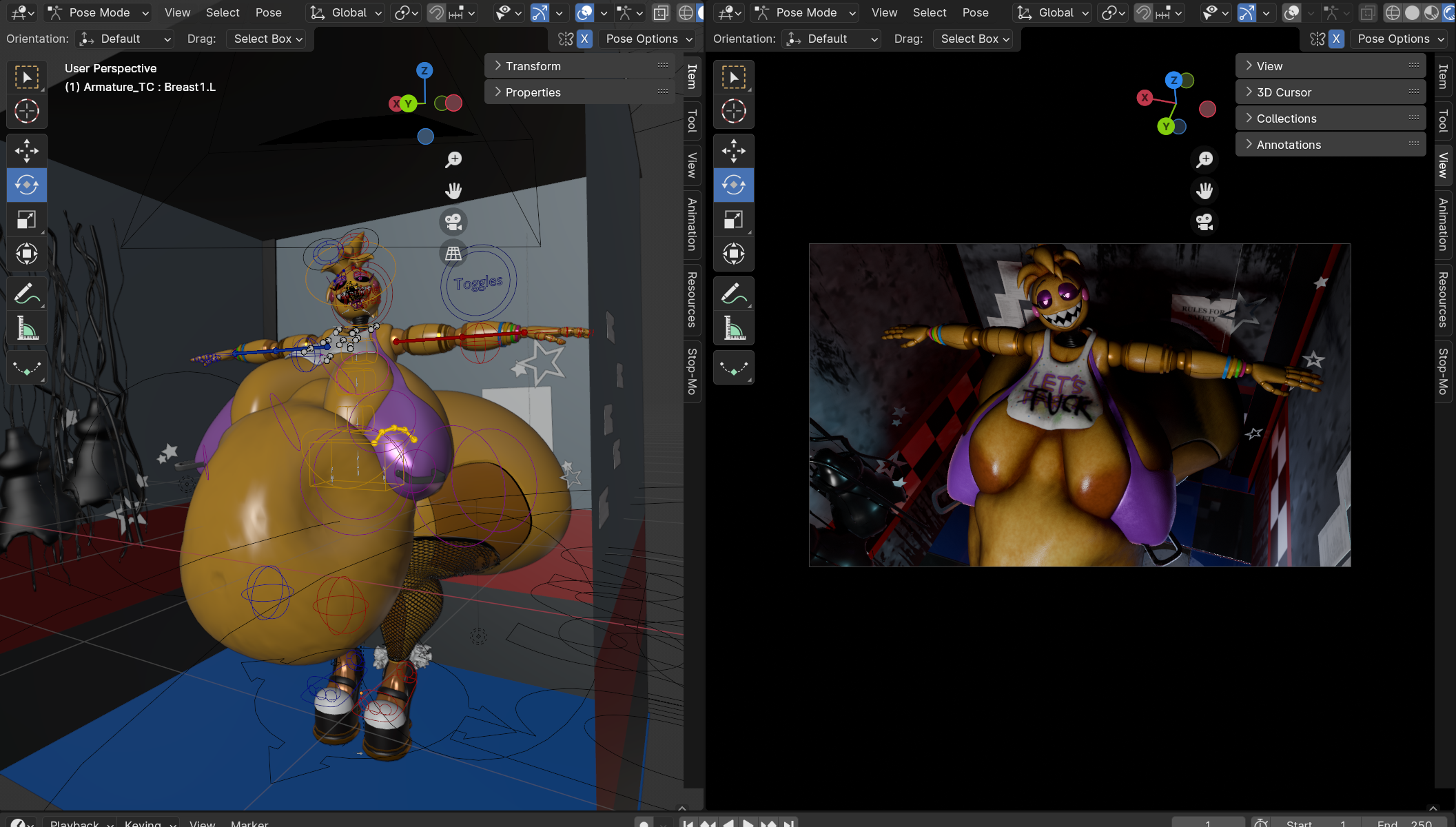Click the pan hand icon in left viewport
Image resolution: width=1456 pixels, height=827 pixels.
(x=453, y=191)
